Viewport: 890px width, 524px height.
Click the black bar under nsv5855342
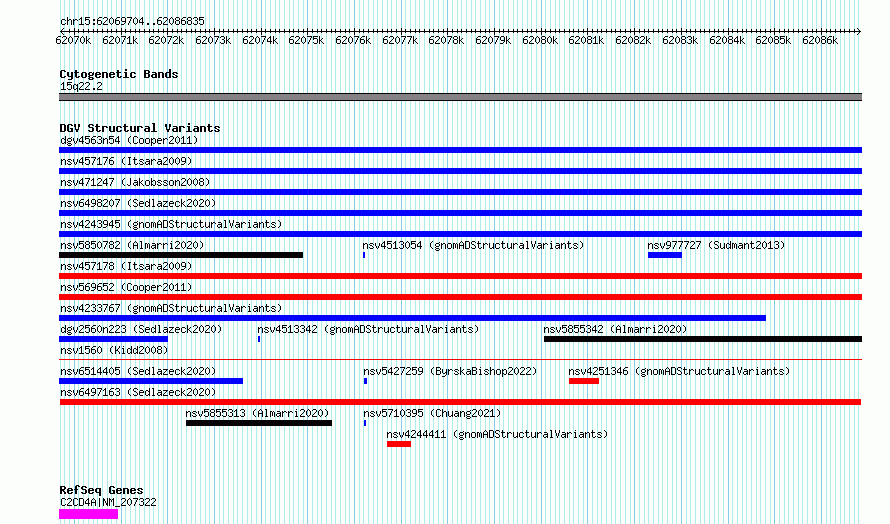703,339
